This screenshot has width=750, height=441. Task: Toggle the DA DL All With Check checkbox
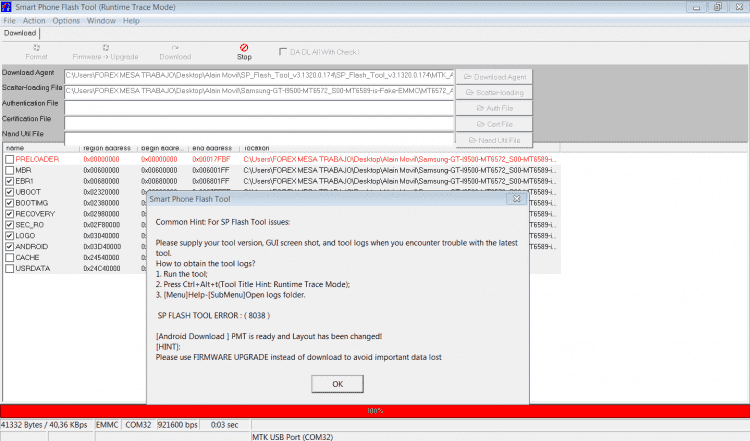283,51
